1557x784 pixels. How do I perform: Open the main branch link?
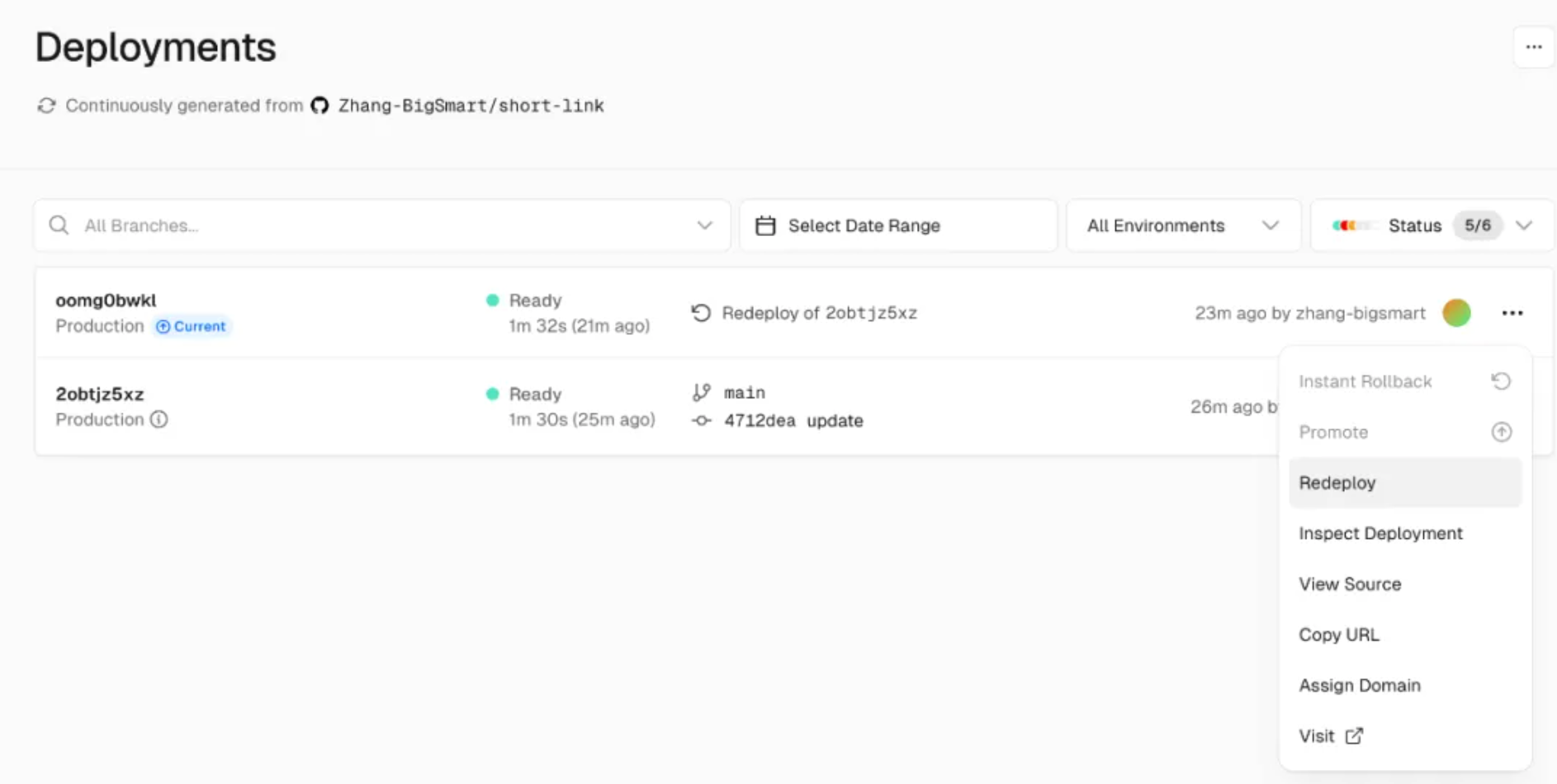[745, 393]
